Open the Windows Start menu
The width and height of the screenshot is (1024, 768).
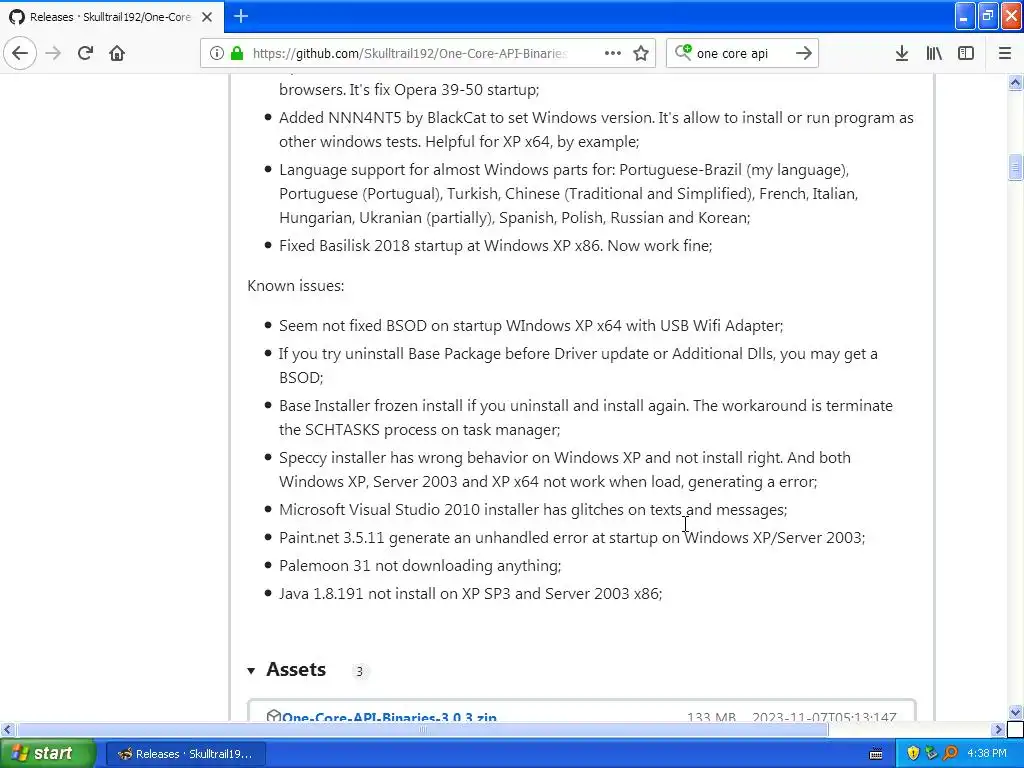(47, 753)
